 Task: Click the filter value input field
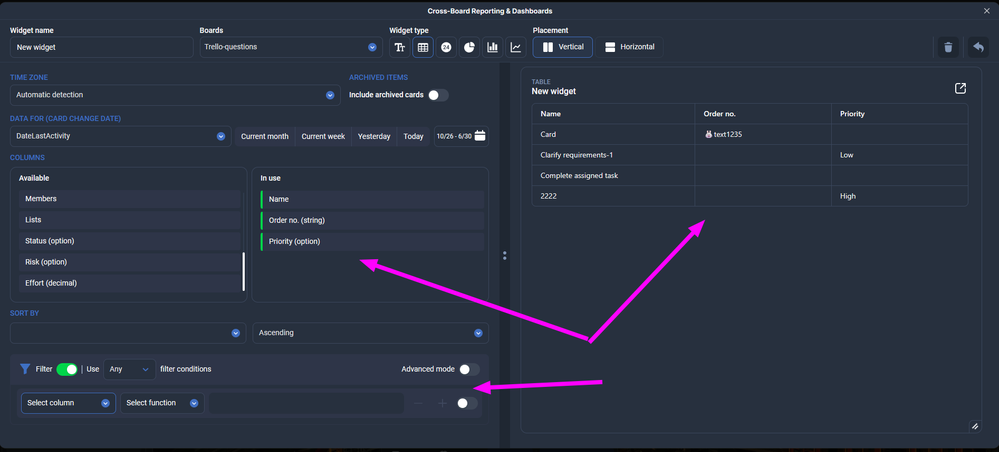pos(306,403)
